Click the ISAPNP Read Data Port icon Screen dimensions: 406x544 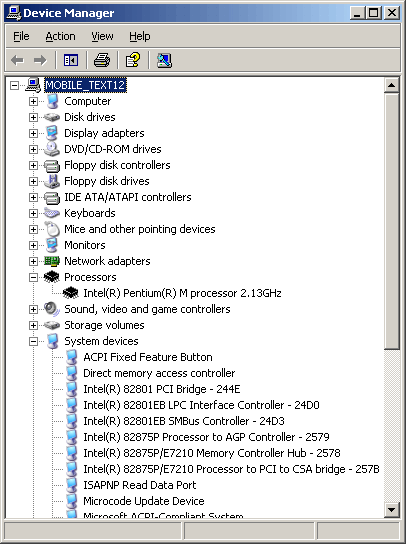(71, 485)
